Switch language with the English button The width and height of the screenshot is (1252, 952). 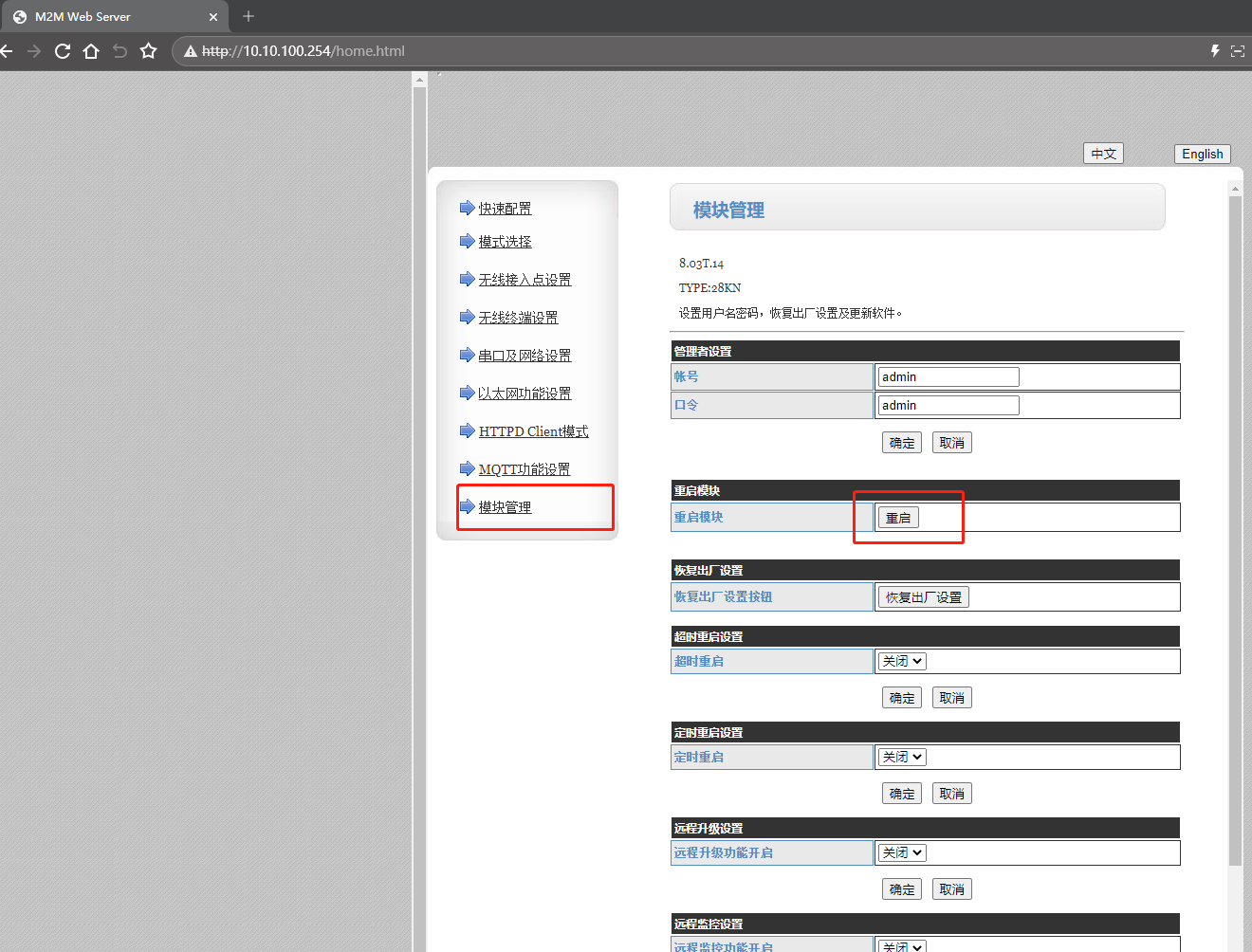(1202, 154)
